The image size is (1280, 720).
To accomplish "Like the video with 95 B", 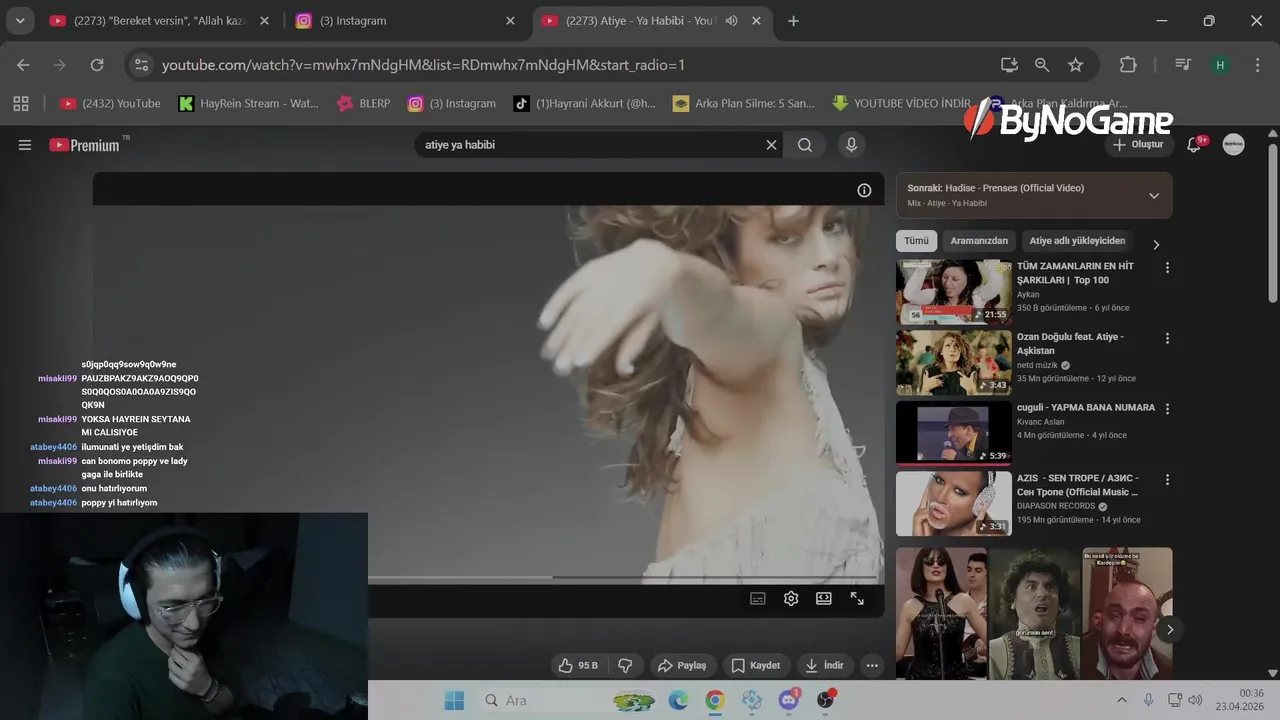I will (x=578, y=665).
